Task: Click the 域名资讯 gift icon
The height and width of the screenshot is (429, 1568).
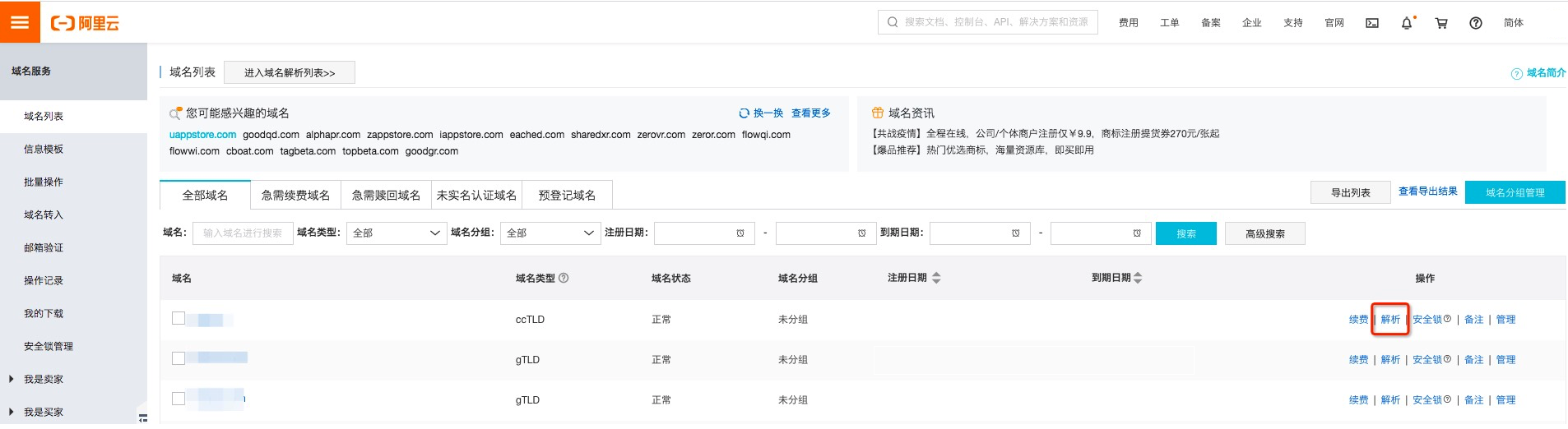Action: pos(878,113)
